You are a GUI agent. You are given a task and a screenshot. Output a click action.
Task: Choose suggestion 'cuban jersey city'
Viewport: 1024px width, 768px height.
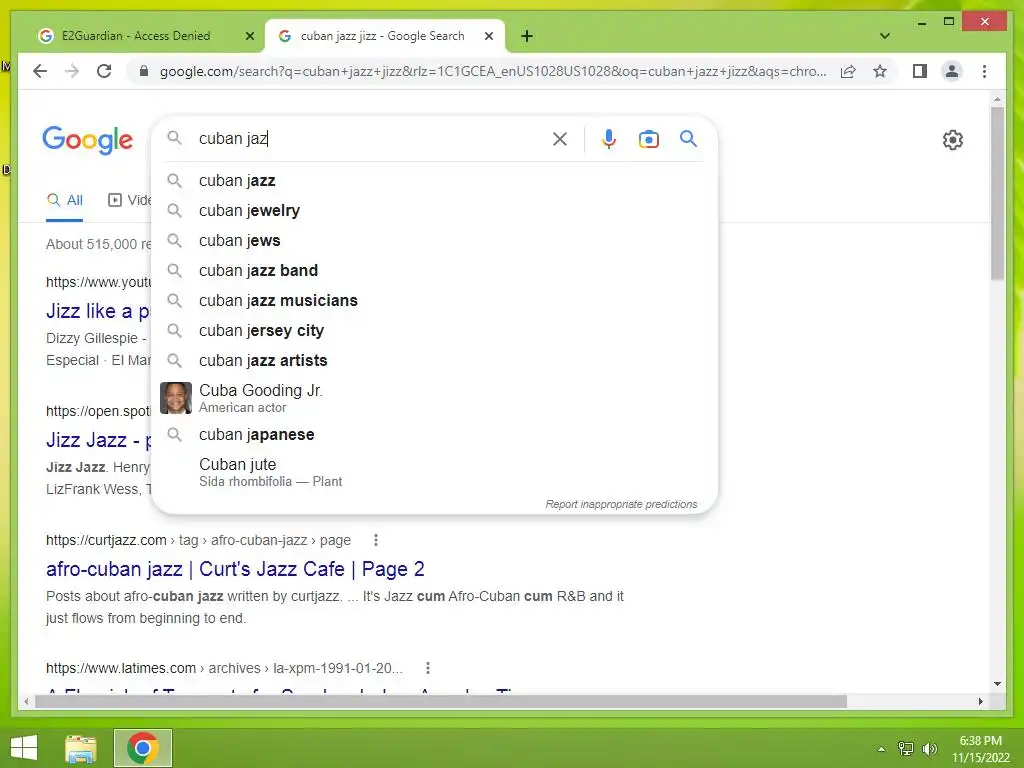pyautogui.click(x=434, y=330)
